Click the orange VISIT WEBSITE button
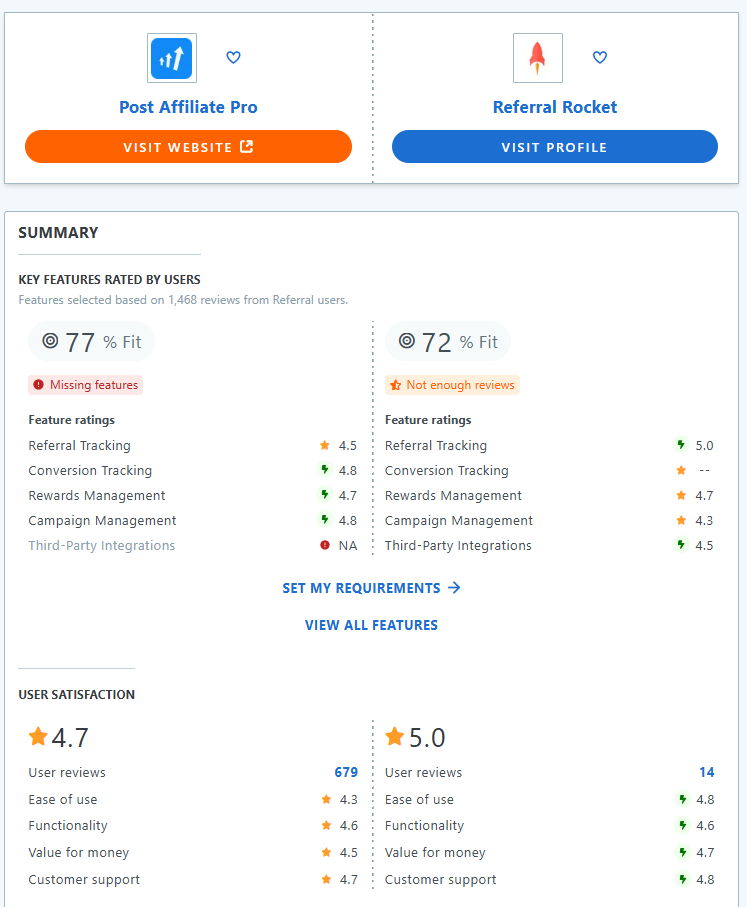This screenshot has height=907, width=747. [x=188, y=146]
